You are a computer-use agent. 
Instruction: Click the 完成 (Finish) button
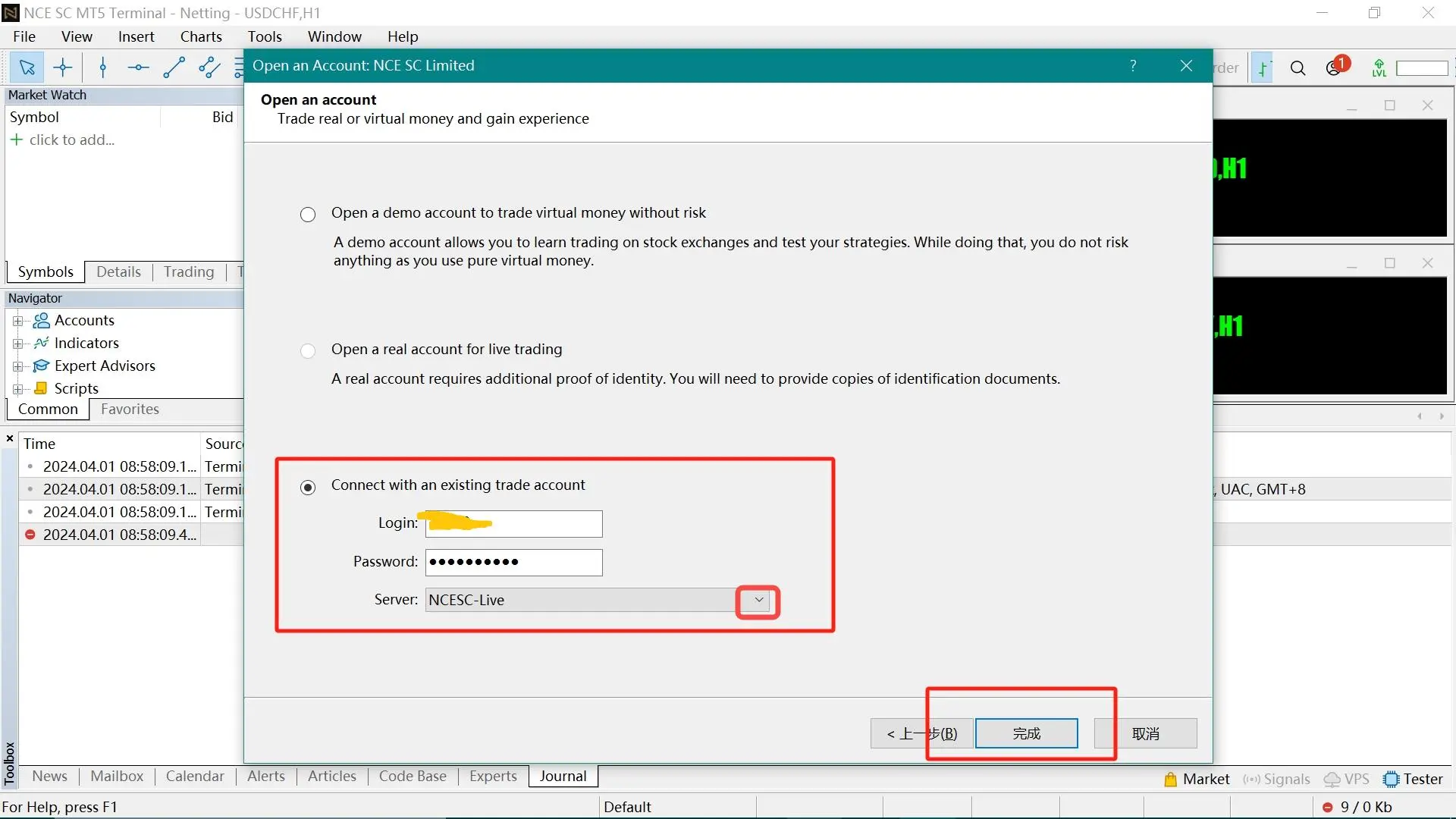tap(1026, 734)
